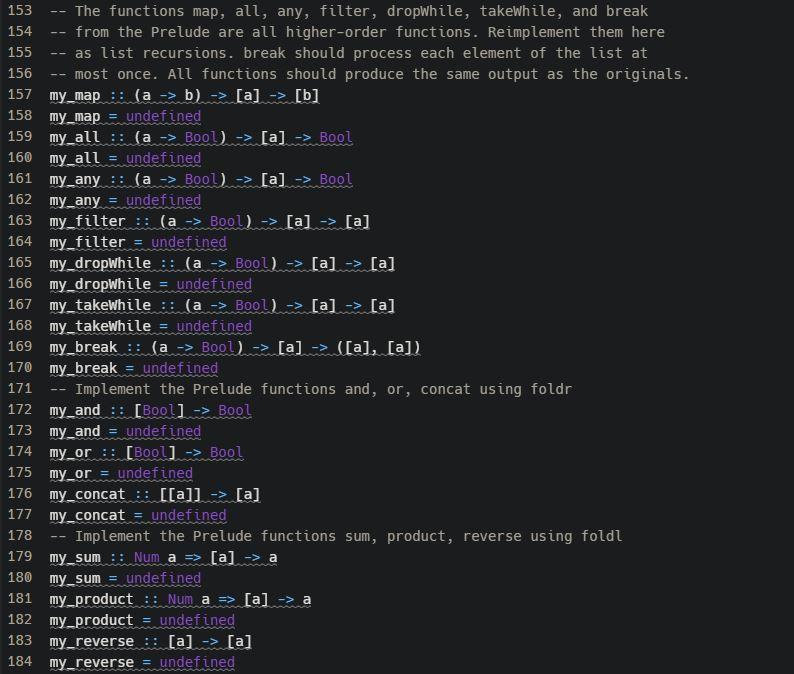Click undefined in the my_product definition

coord(197,620)
